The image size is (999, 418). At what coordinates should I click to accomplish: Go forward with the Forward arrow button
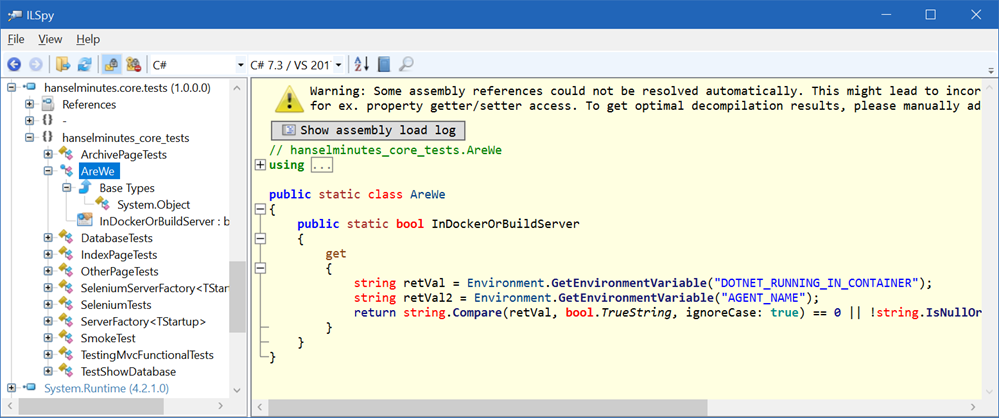click(36, 64)
